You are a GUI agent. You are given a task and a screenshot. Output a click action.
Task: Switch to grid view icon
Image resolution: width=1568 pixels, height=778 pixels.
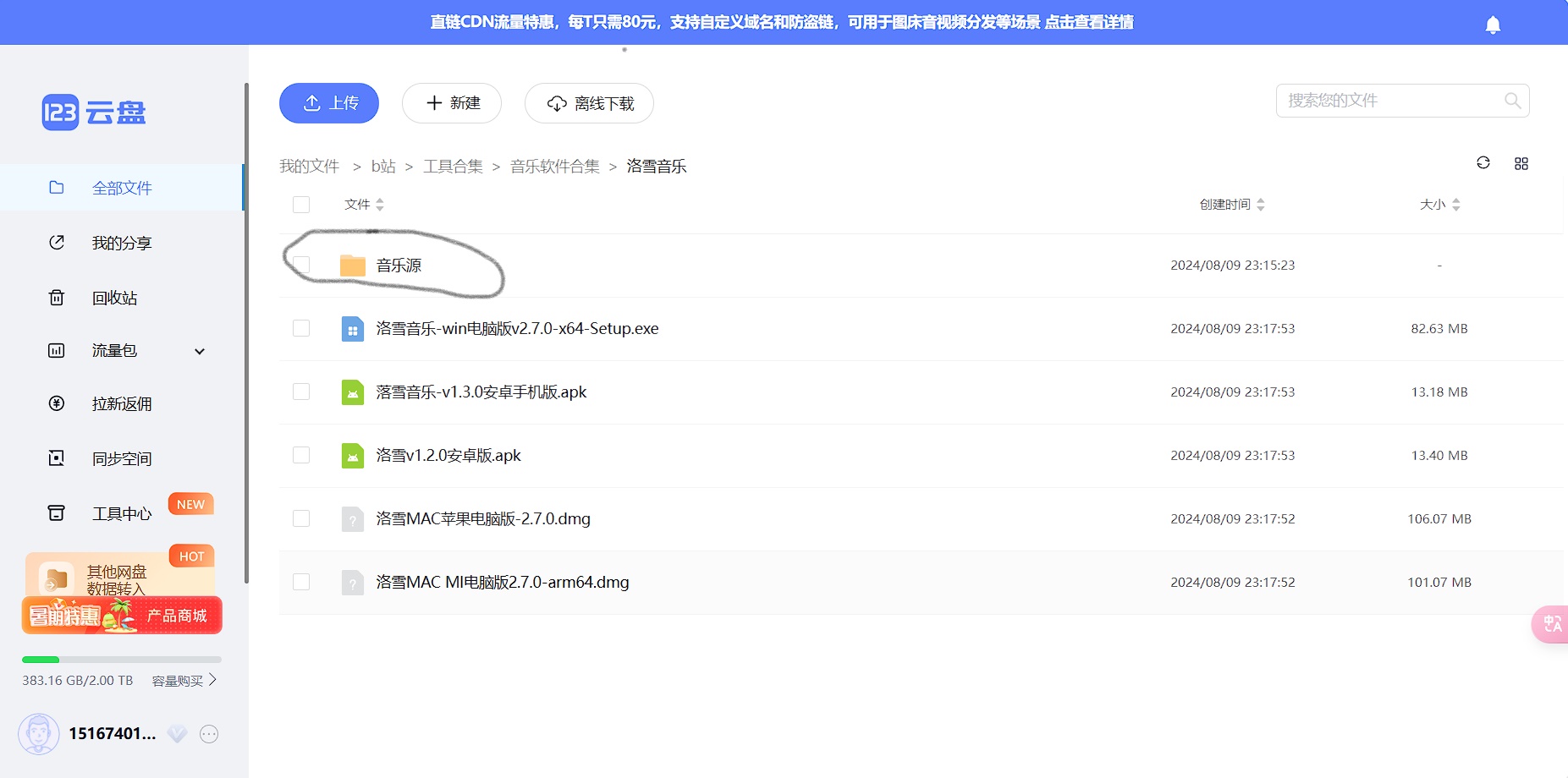click(x=1521, y=163)
